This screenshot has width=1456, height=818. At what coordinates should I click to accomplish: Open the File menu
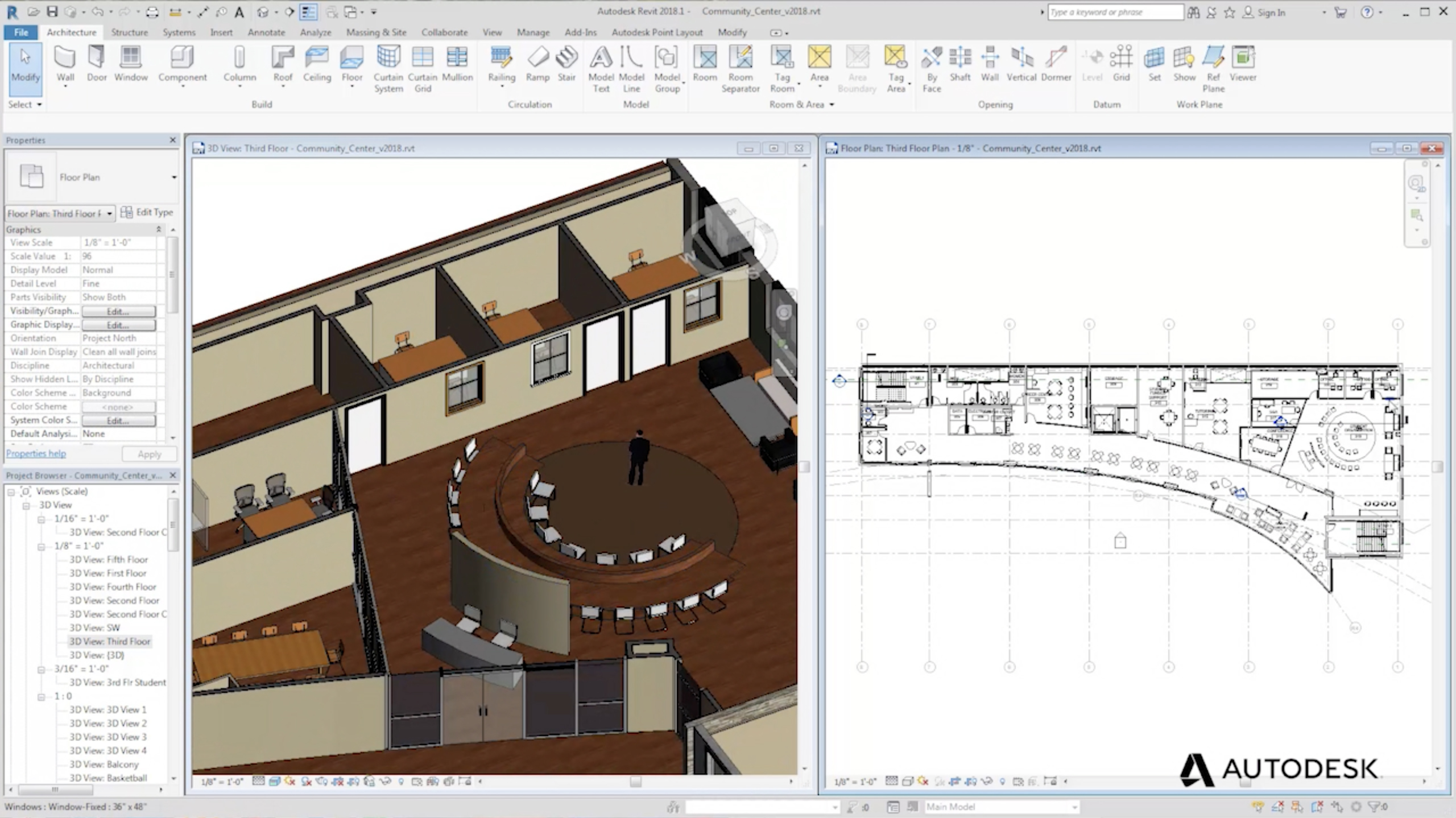(21, 32)
